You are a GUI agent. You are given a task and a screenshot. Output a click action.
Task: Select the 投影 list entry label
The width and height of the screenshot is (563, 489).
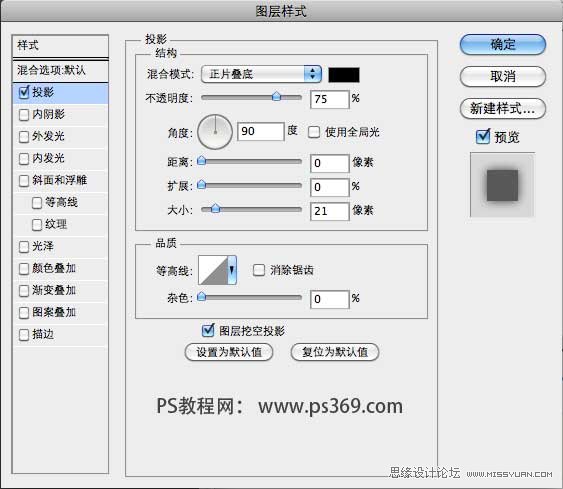(x=43, y=92)
